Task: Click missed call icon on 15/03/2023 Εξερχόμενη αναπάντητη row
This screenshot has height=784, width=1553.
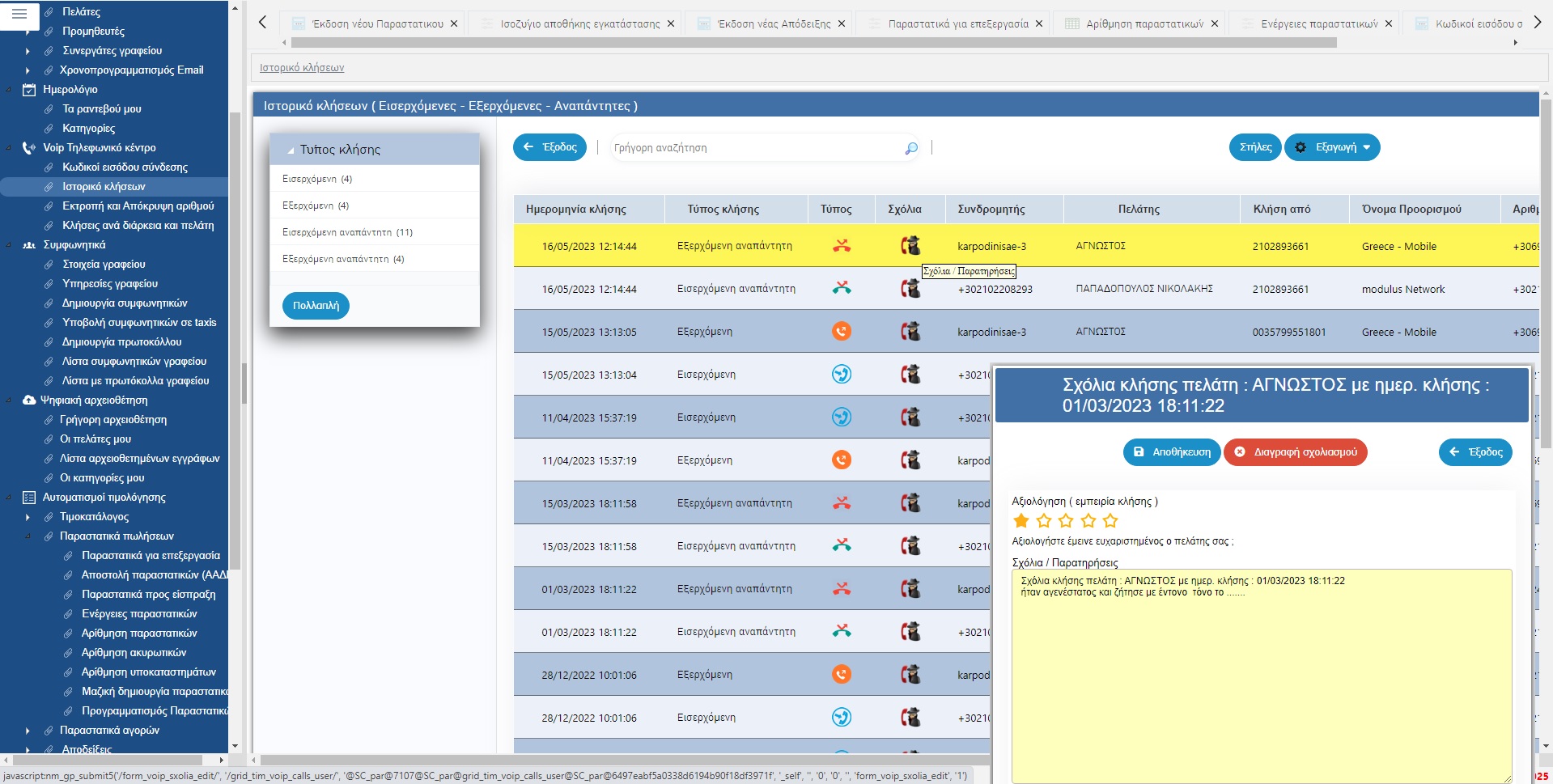Action: pyautogui.click(x=842, y=502)
